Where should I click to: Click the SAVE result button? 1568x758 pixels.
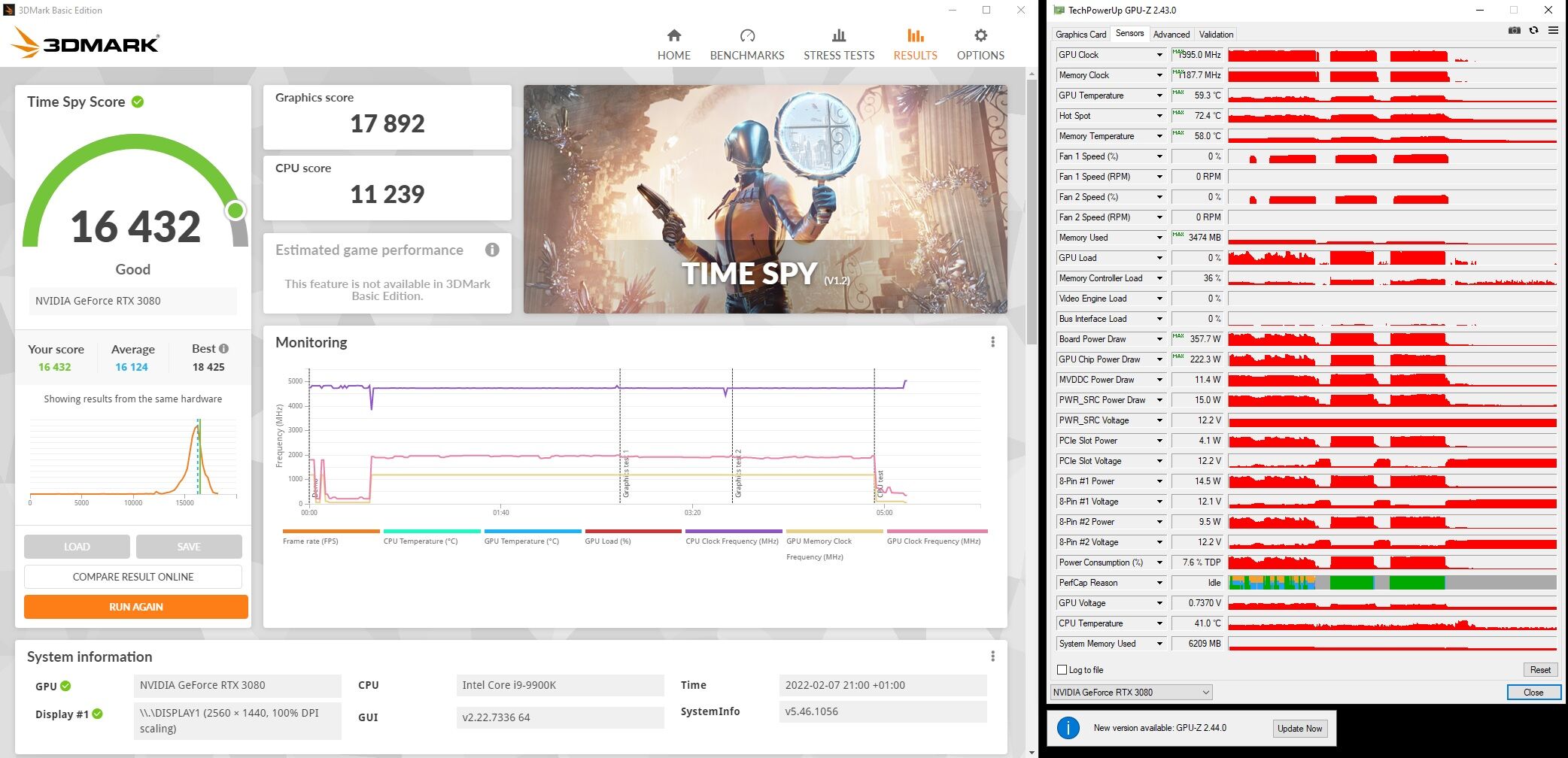189,547
